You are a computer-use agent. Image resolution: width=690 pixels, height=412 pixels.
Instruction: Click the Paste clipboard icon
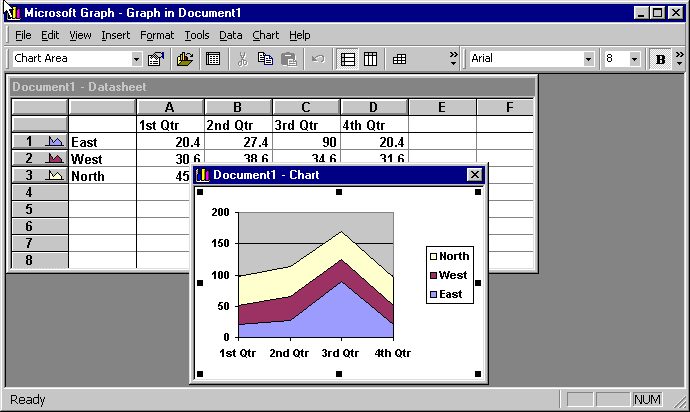point(289,59)
